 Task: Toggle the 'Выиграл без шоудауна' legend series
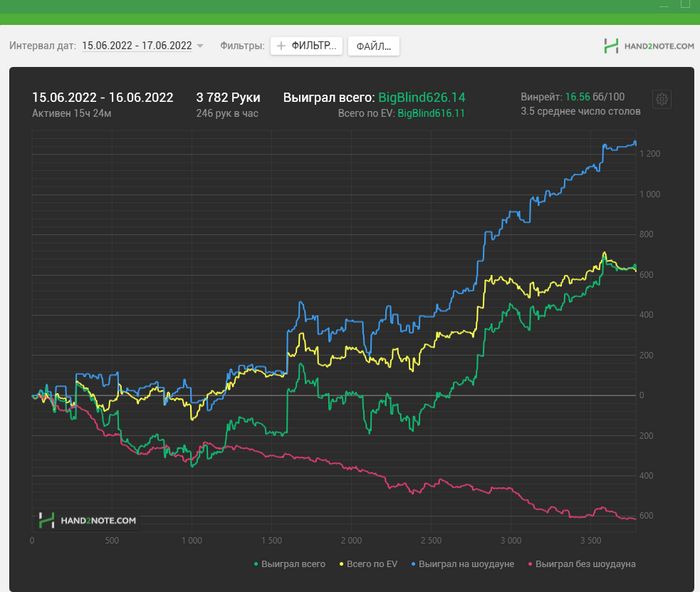point(582,564)
